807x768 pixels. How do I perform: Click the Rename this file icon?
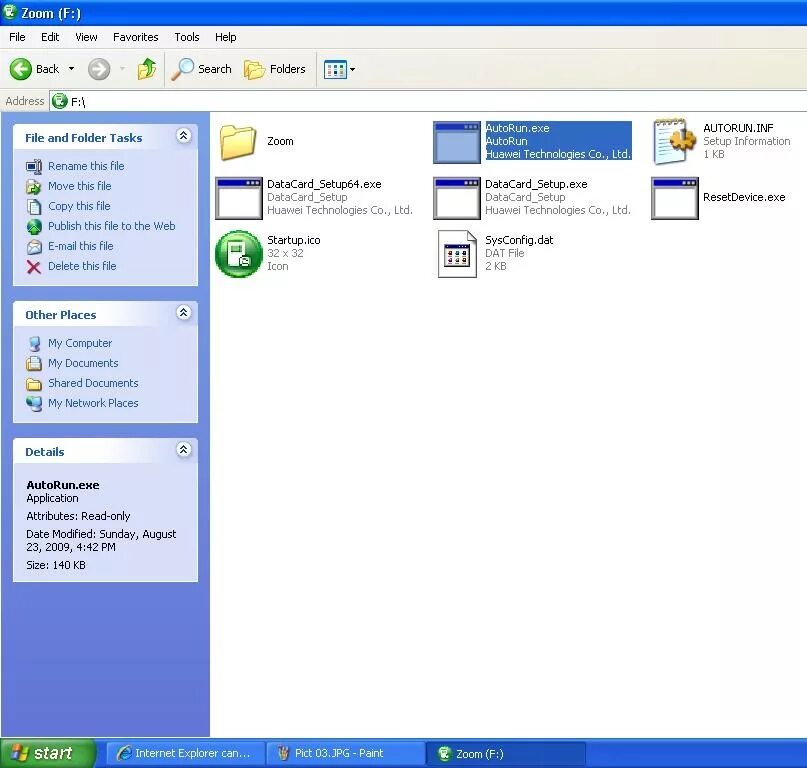click(x=34, y=166)
